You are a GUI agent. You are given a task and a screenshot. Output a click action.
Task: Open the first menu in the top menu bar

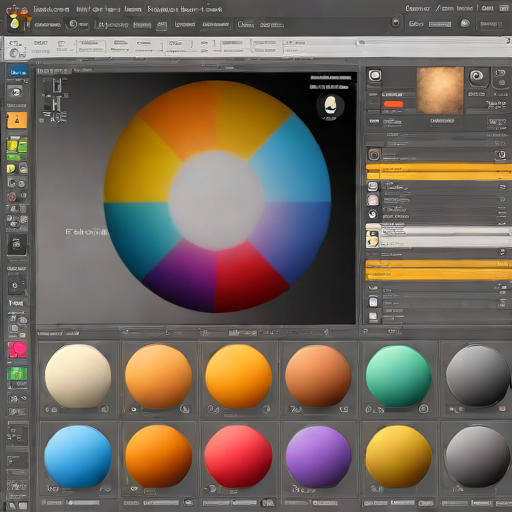[51, 9]
